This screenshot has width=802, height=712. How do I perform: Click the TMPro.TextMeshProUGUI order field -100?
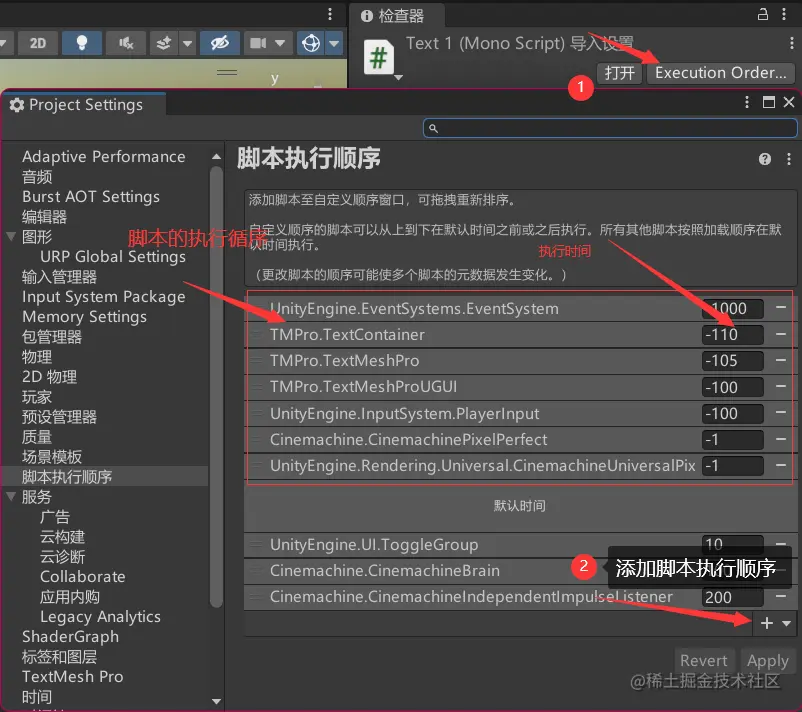tap(732, 387)
